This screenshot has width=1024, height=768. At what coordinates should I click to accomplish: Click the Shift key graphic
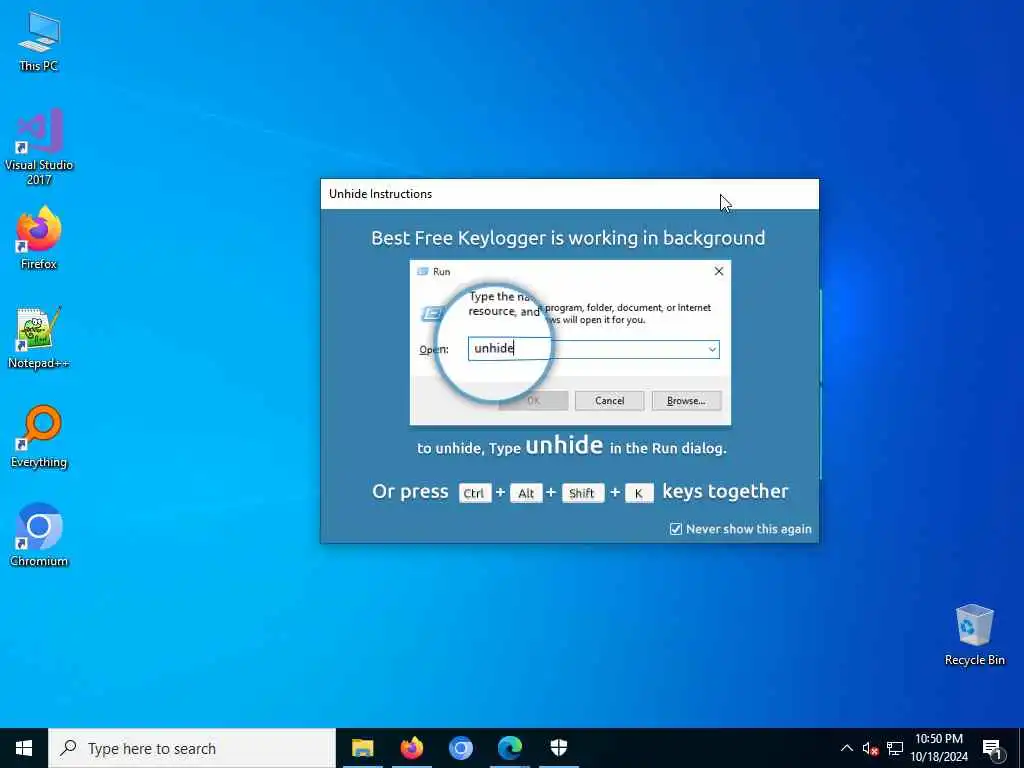click(x=582, y=493)
